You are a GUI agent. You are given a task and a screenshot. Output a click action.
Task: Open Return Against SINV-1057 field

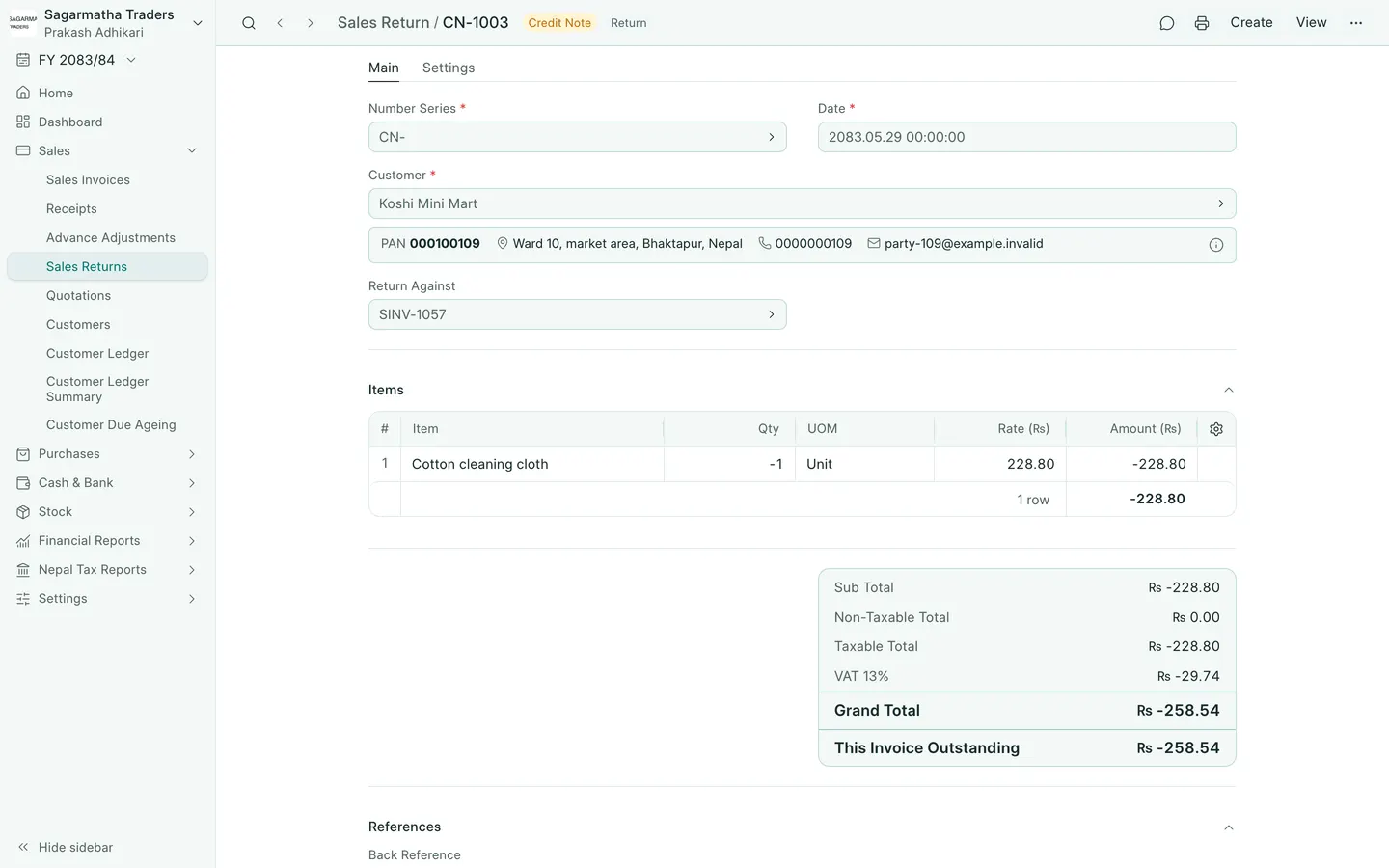click(x=577, y=314)
